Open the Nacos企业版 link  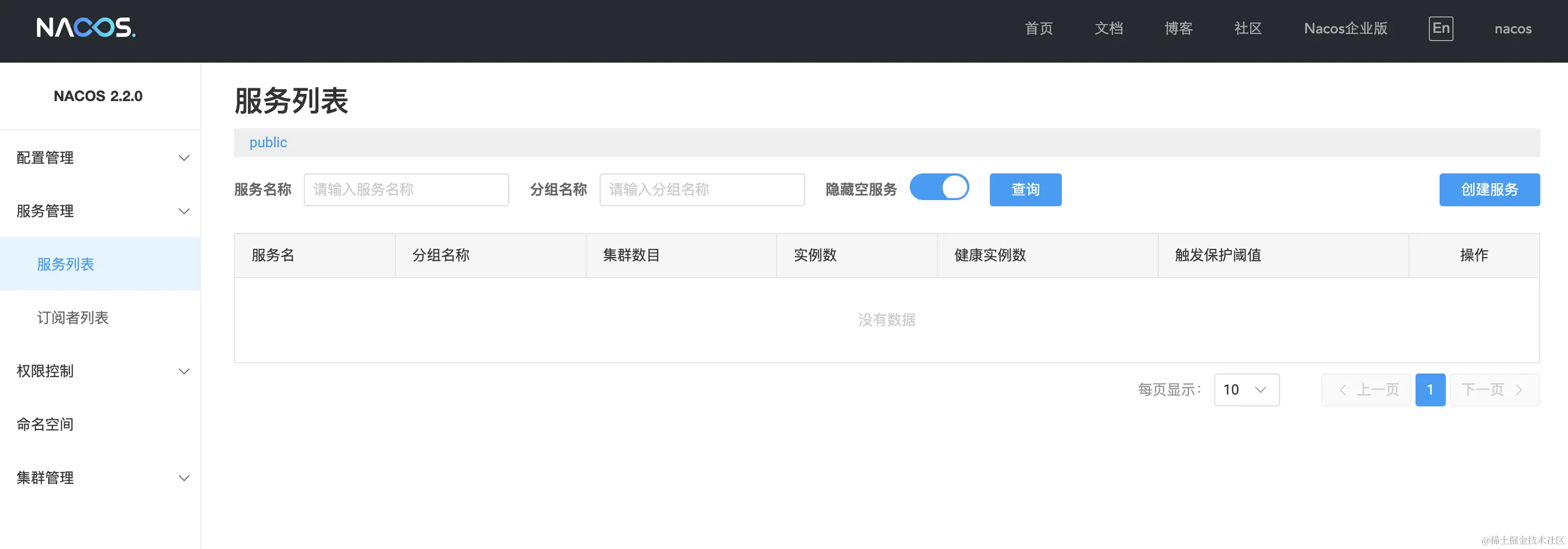click(x=1346, y=29)
